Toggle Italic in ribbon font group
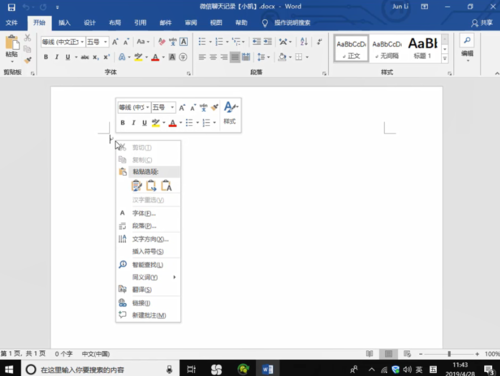Image resolution: width=500 pixels, height=376 pixels. 57,57
